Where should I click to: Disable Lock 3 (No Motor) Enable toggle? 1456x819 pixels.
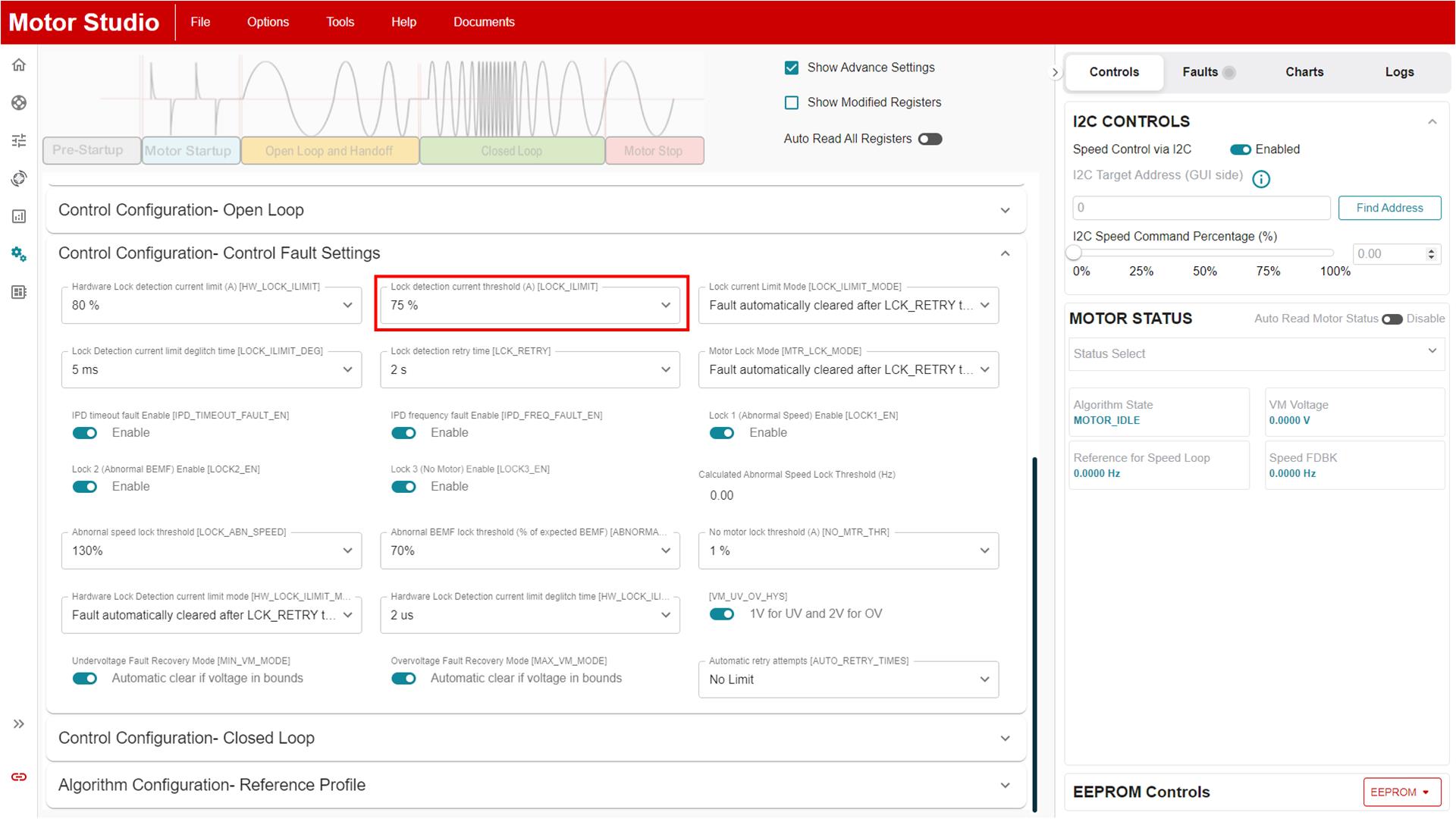pyautogui.click(x=403, y=487)
